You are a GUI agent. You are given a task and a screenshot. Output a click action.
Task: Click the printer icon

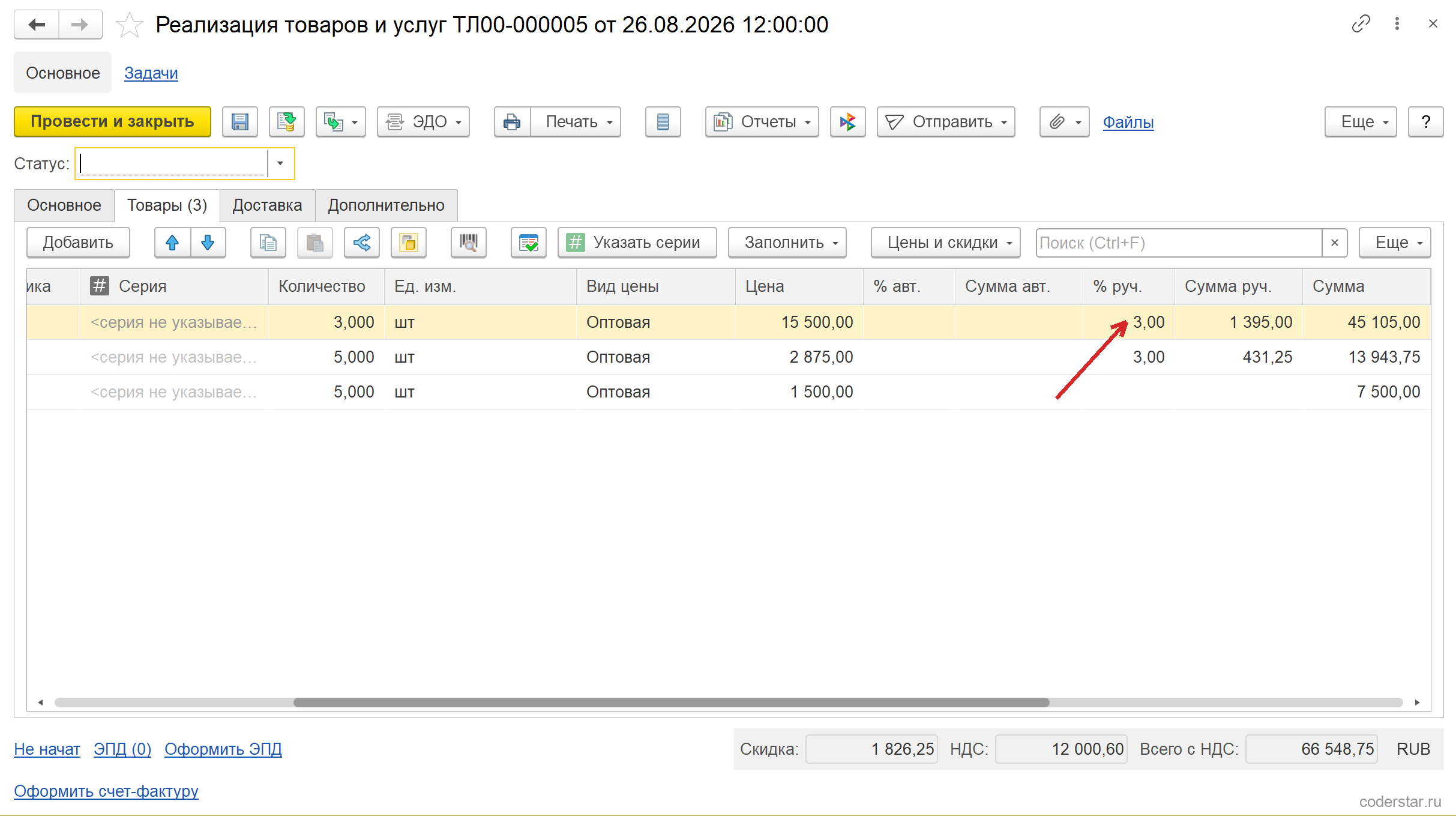(513, 122)
